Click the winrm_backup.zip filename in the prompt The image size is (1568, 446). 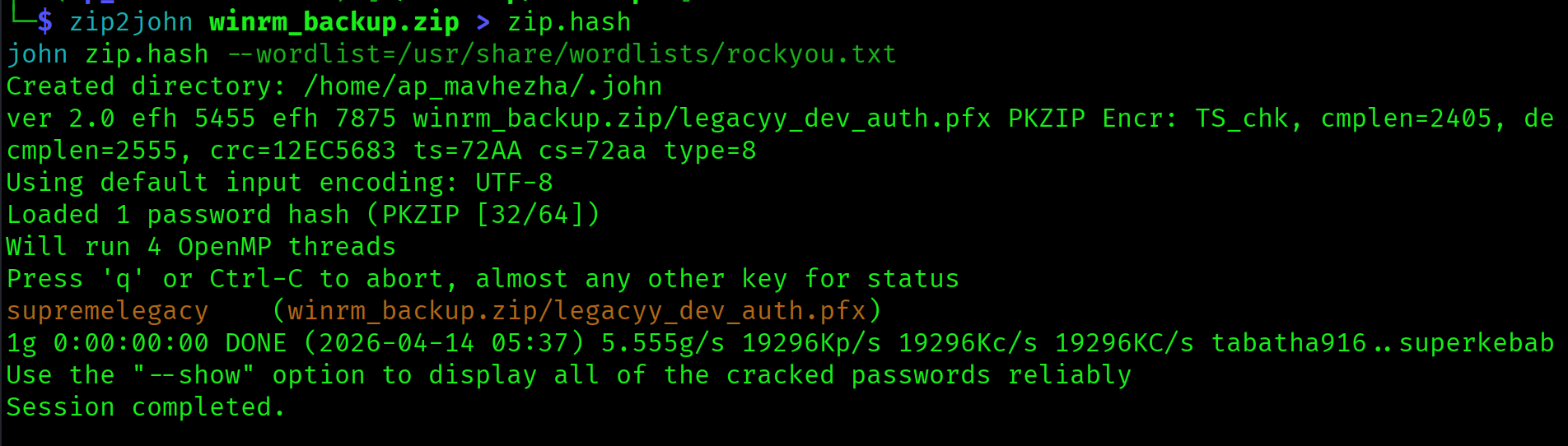[334, 22]
